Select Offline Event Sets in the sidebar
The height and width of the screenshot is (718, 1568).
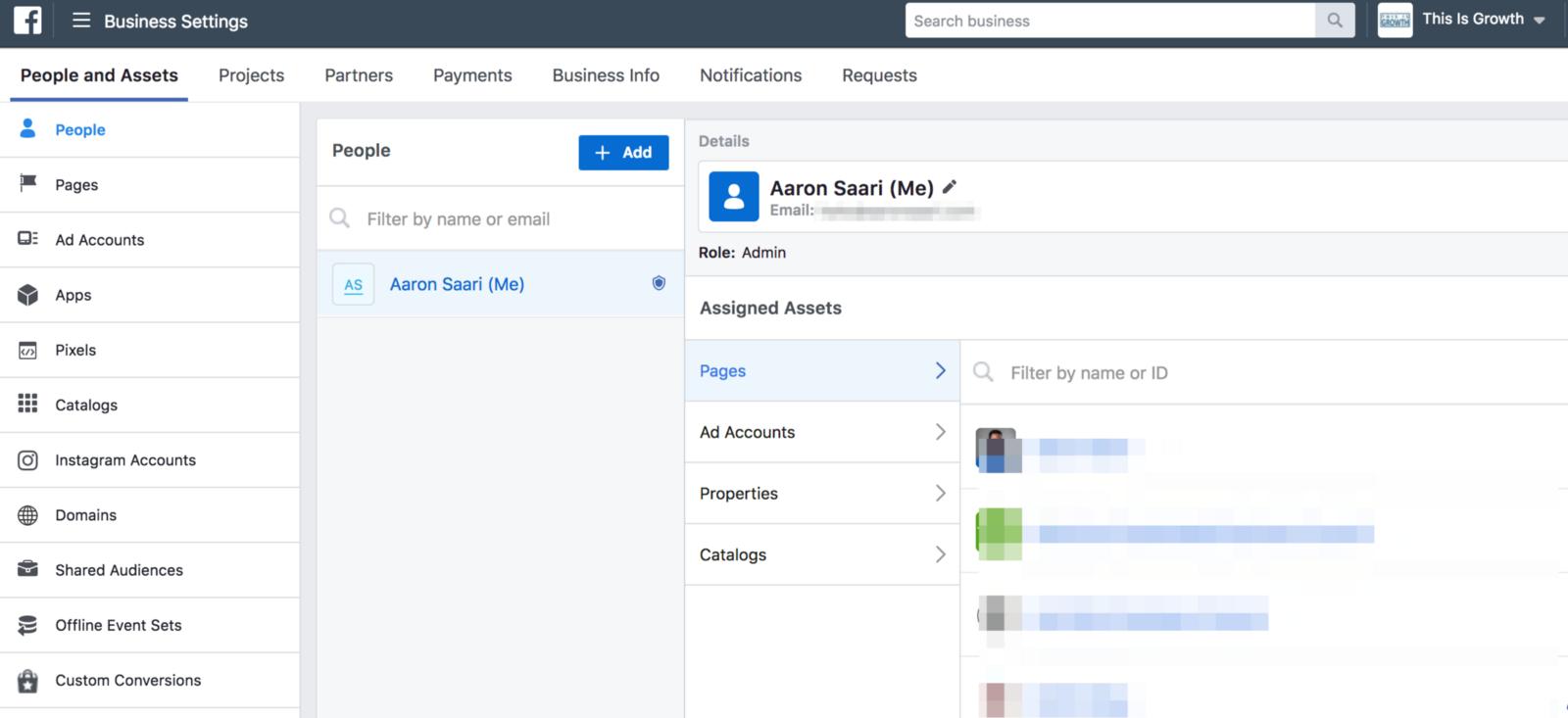tap(150, 625)
